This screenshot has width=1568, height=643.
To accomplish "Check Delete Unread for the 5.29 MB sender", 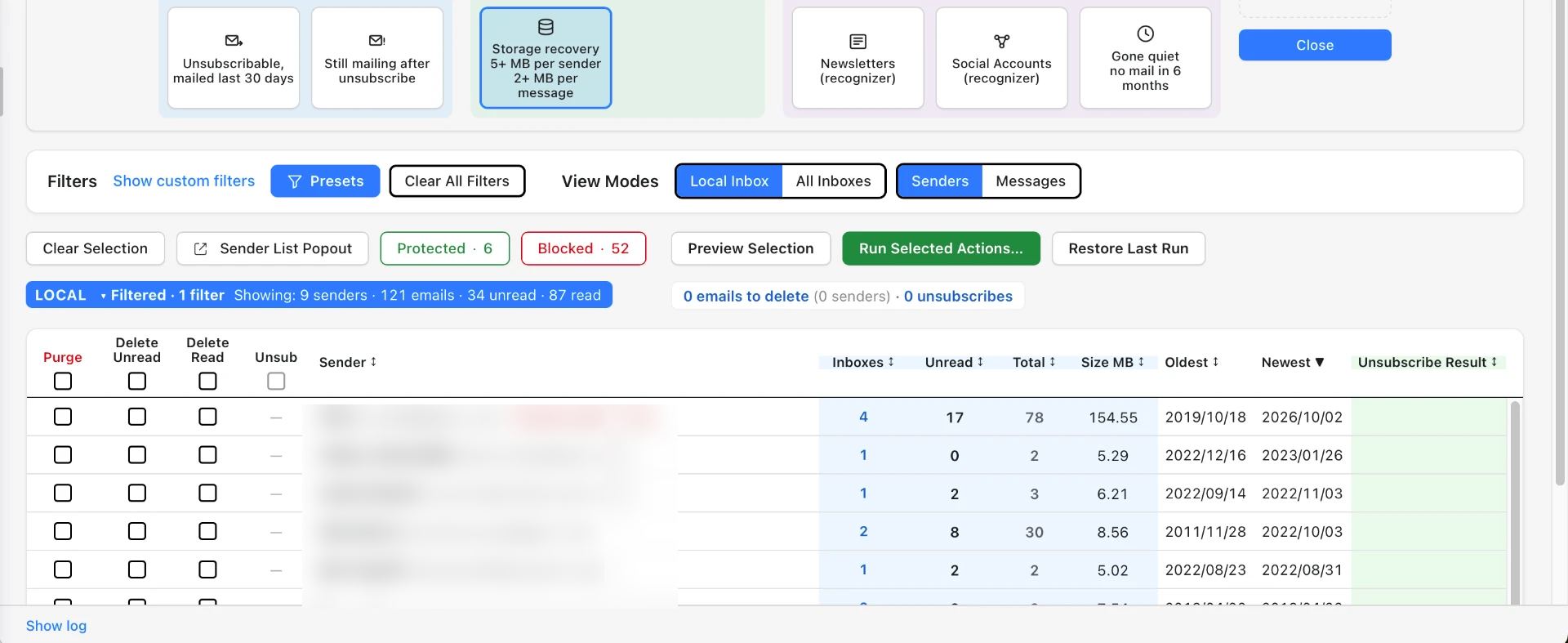I will point(137,455).
